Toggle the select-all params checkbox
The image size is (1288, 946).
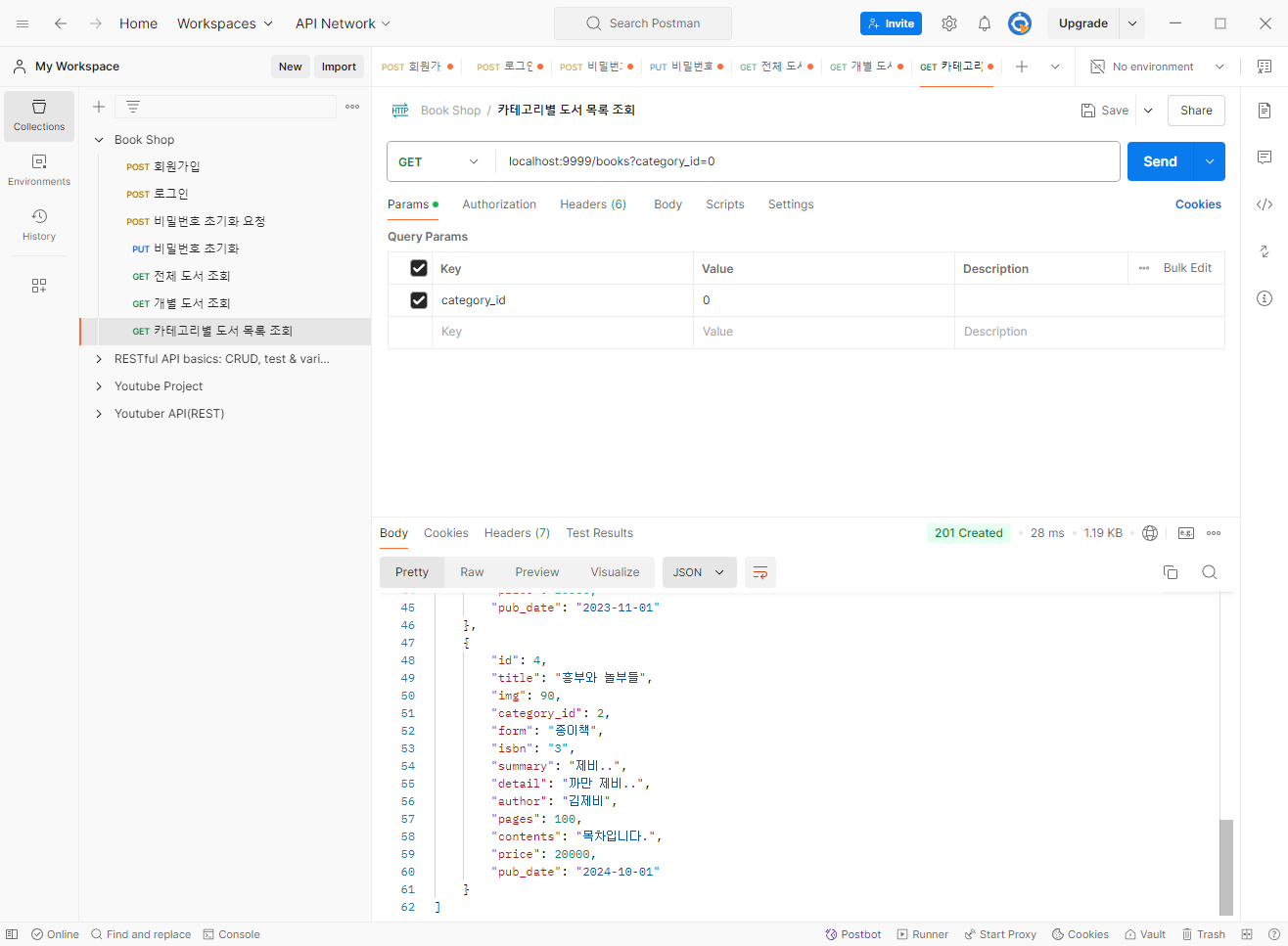pos(419,268)
